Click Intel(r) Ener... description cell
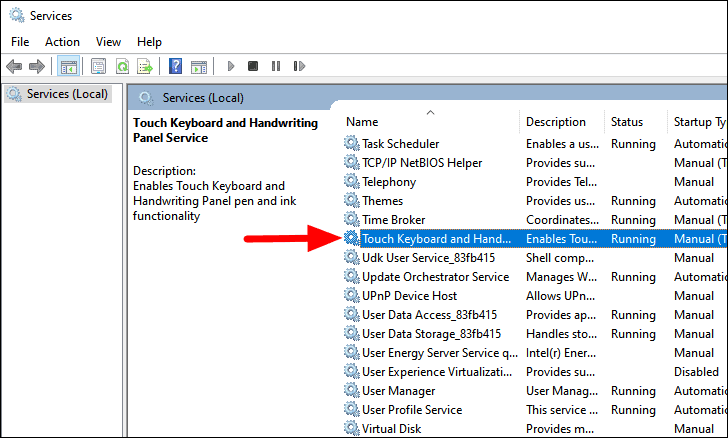Screen dimensions: 728x438 [560, 353]
